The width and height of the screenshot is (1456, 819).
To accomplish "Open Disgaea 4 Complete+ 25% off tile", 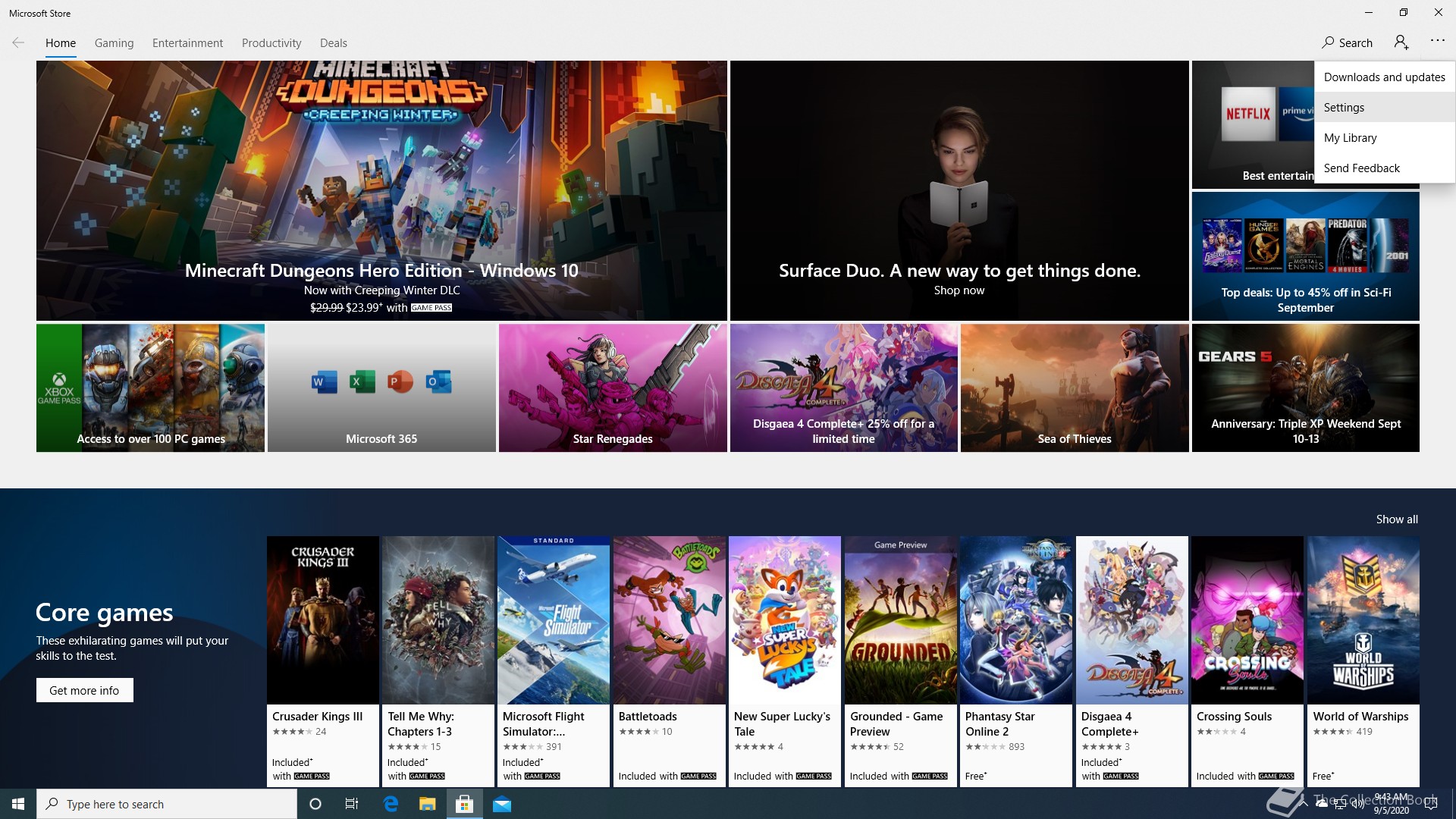I will tap(843, 388).
